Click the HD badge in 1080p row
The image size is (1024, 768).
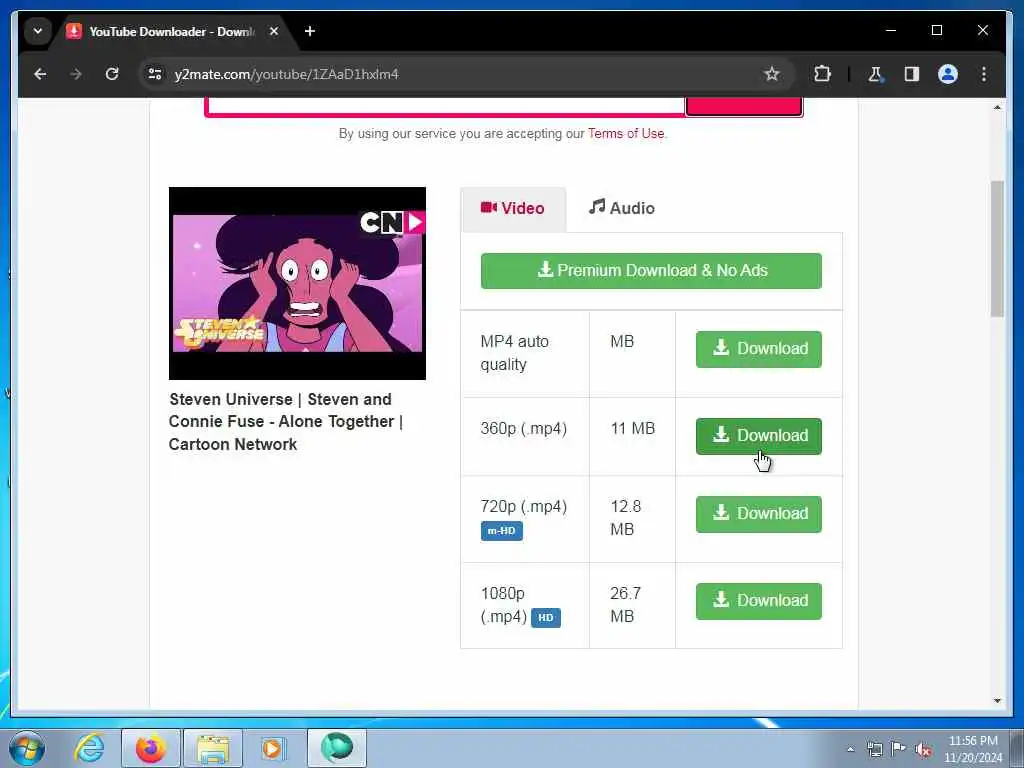[546, 617]
